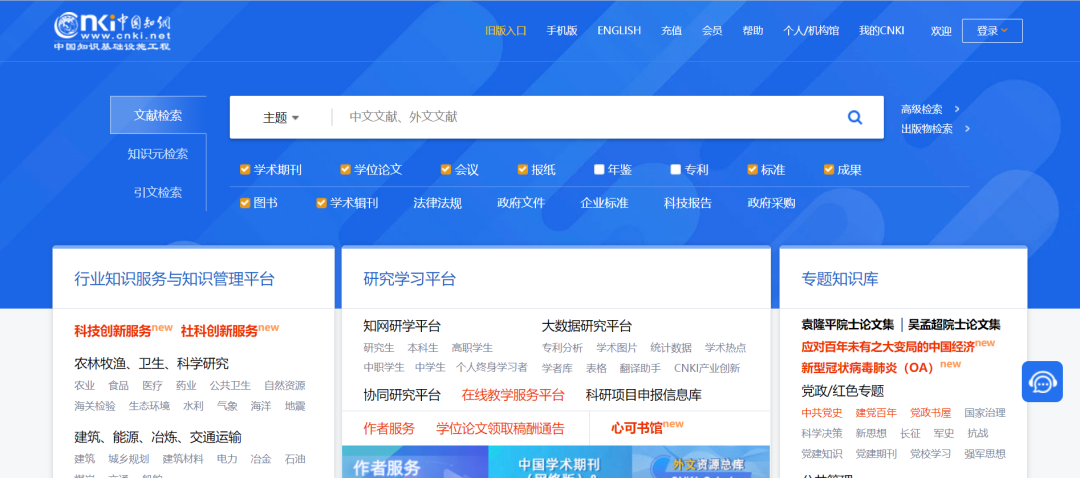Uncheck the 学术辑刊 checkbox
This screenshot has height=478, width=1080.
(x=321, y=203)
